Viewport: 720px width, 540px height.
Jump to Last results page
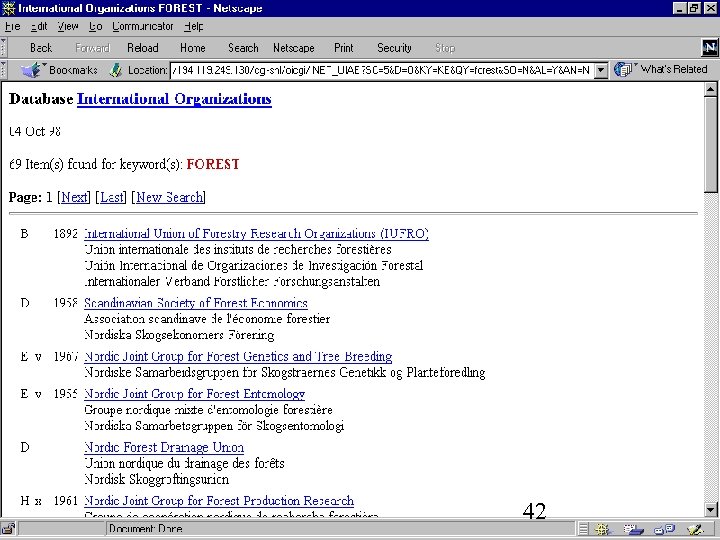pos(111,197)
